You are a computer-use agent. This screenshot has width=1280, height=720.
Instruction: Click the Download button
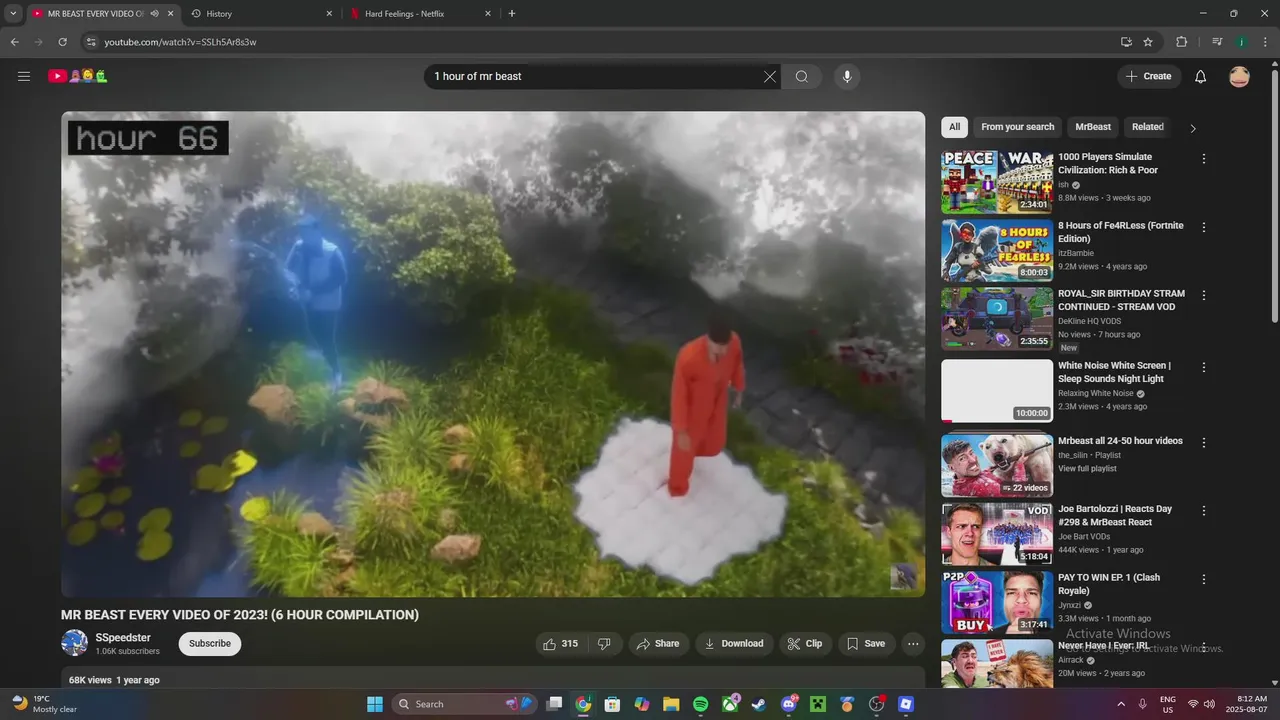(733, 644)
